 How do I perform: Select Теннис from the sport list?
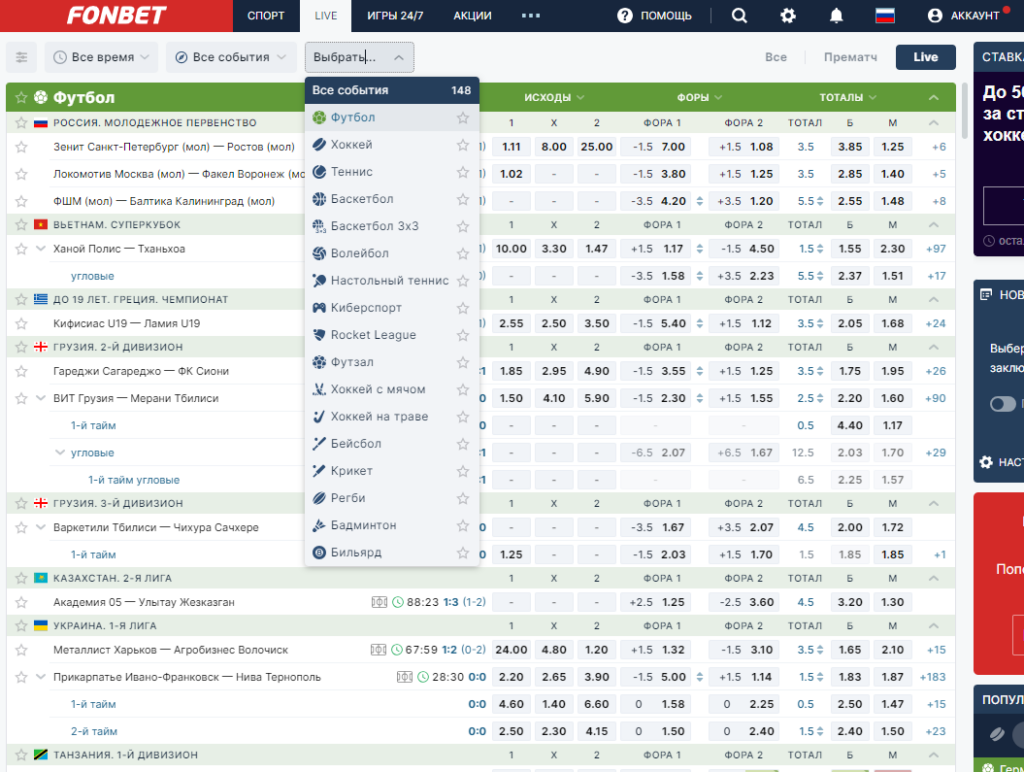(x=351, y=172)
